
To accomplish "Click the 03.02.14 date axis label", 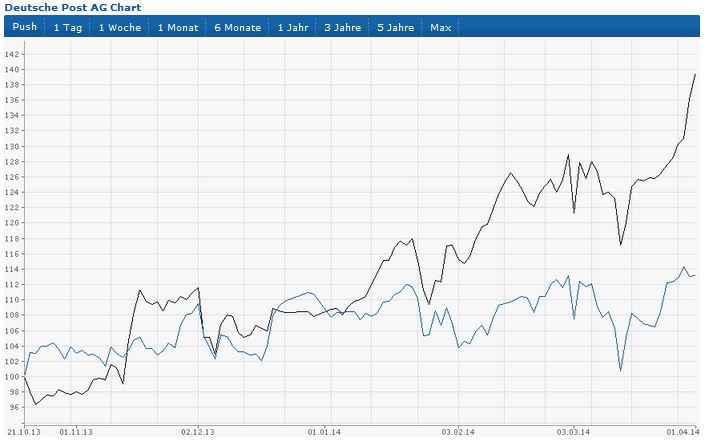I will [458, 432].
